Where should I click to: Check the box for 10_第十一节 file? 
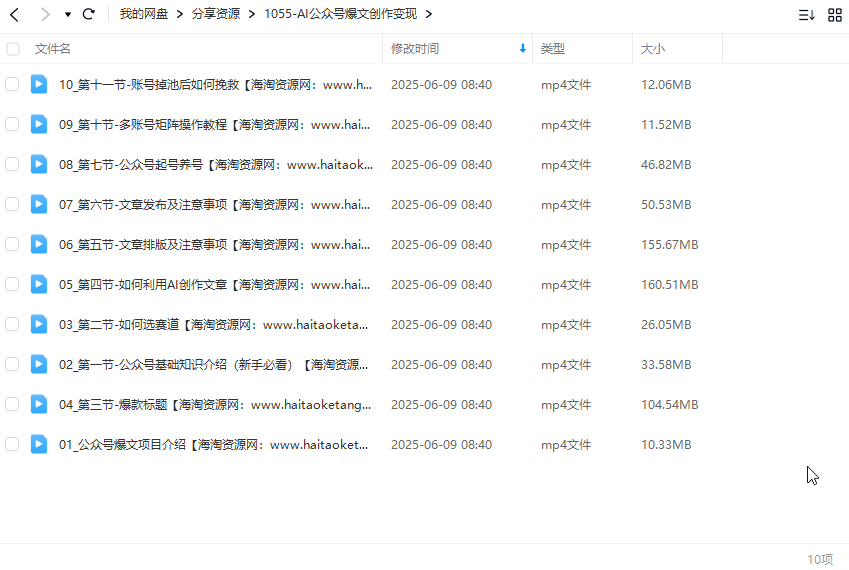[12, 84]
